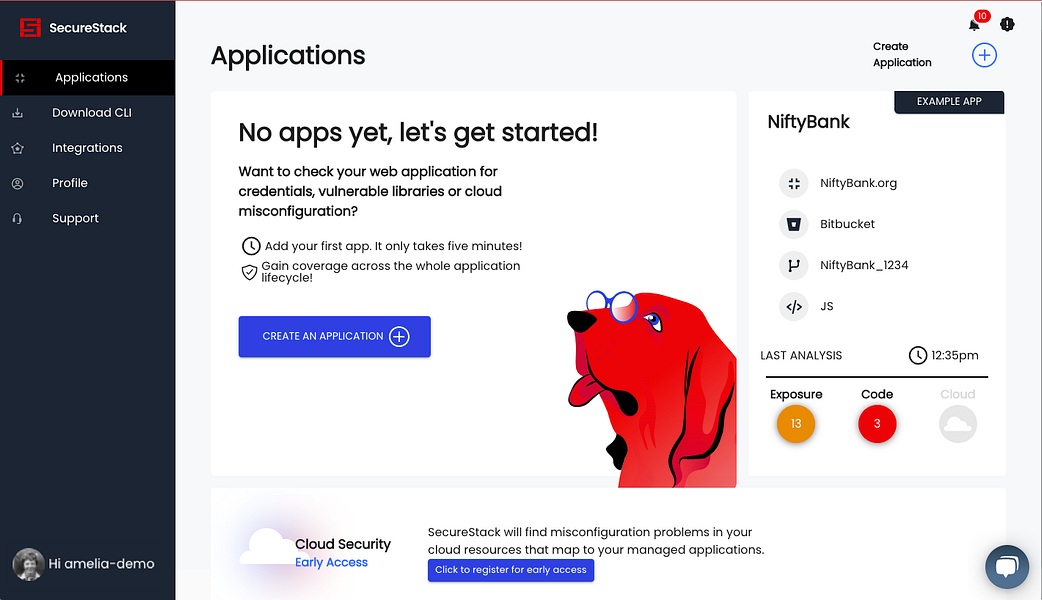The image size is (1042, 600).
Task: Click the SecureStack logo icon
Action: [30, 27]
